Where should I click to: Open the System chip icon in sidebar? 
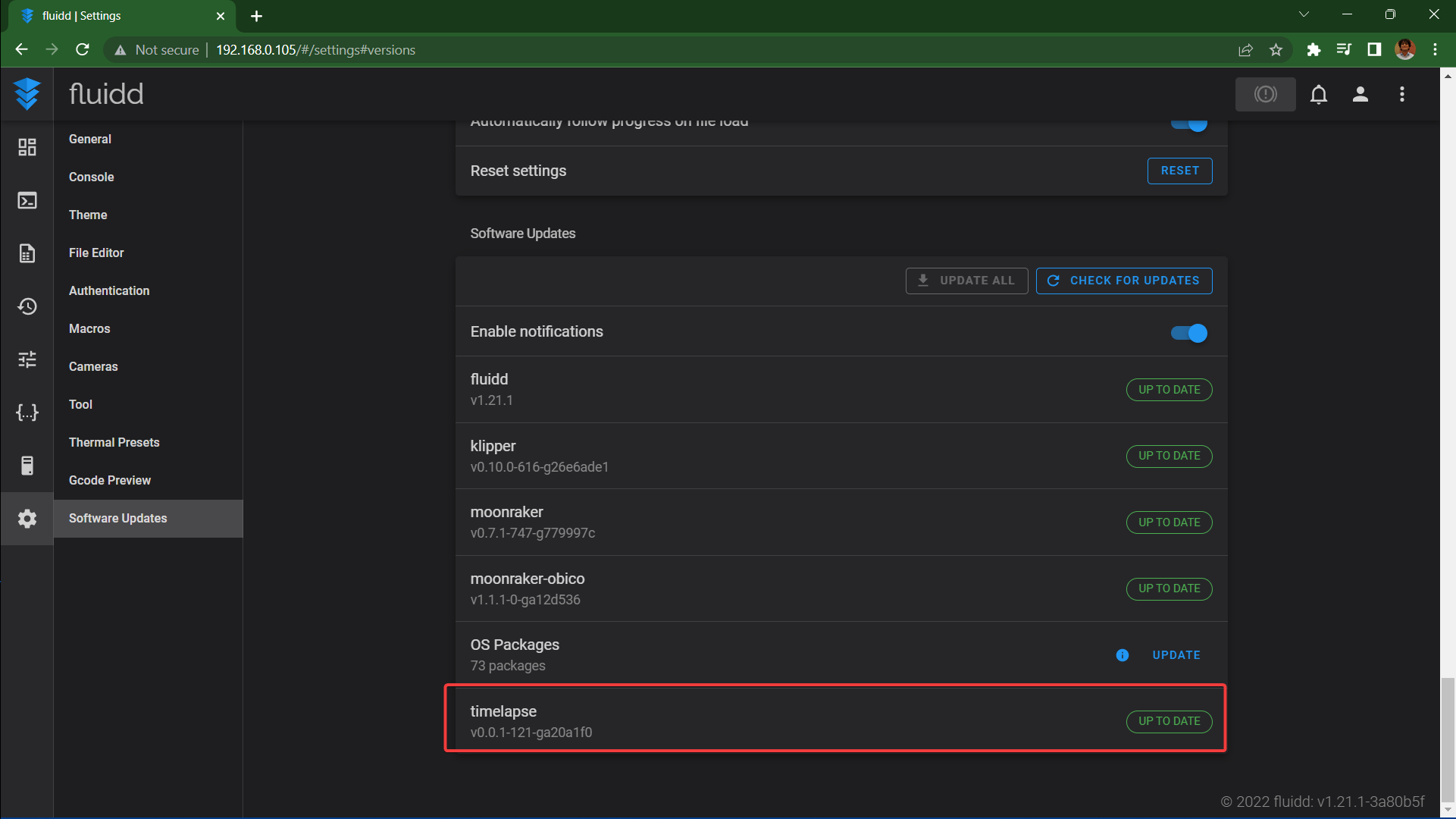[27, 466]
